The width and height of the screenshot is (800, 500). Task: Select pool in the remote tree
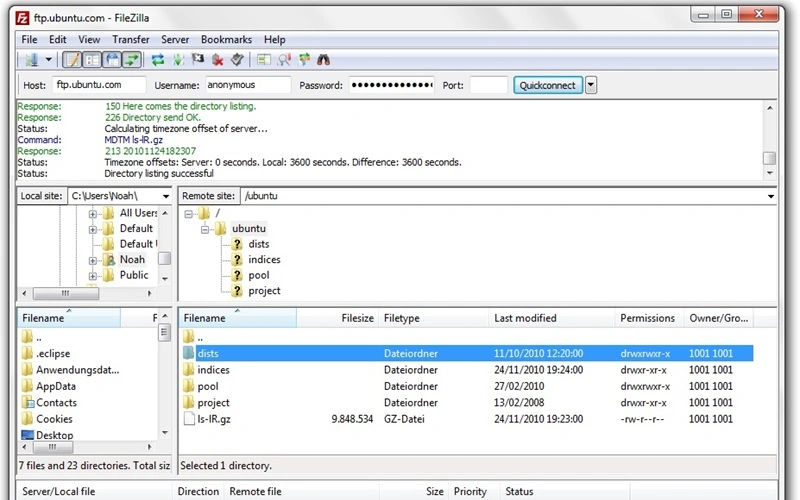259,276
